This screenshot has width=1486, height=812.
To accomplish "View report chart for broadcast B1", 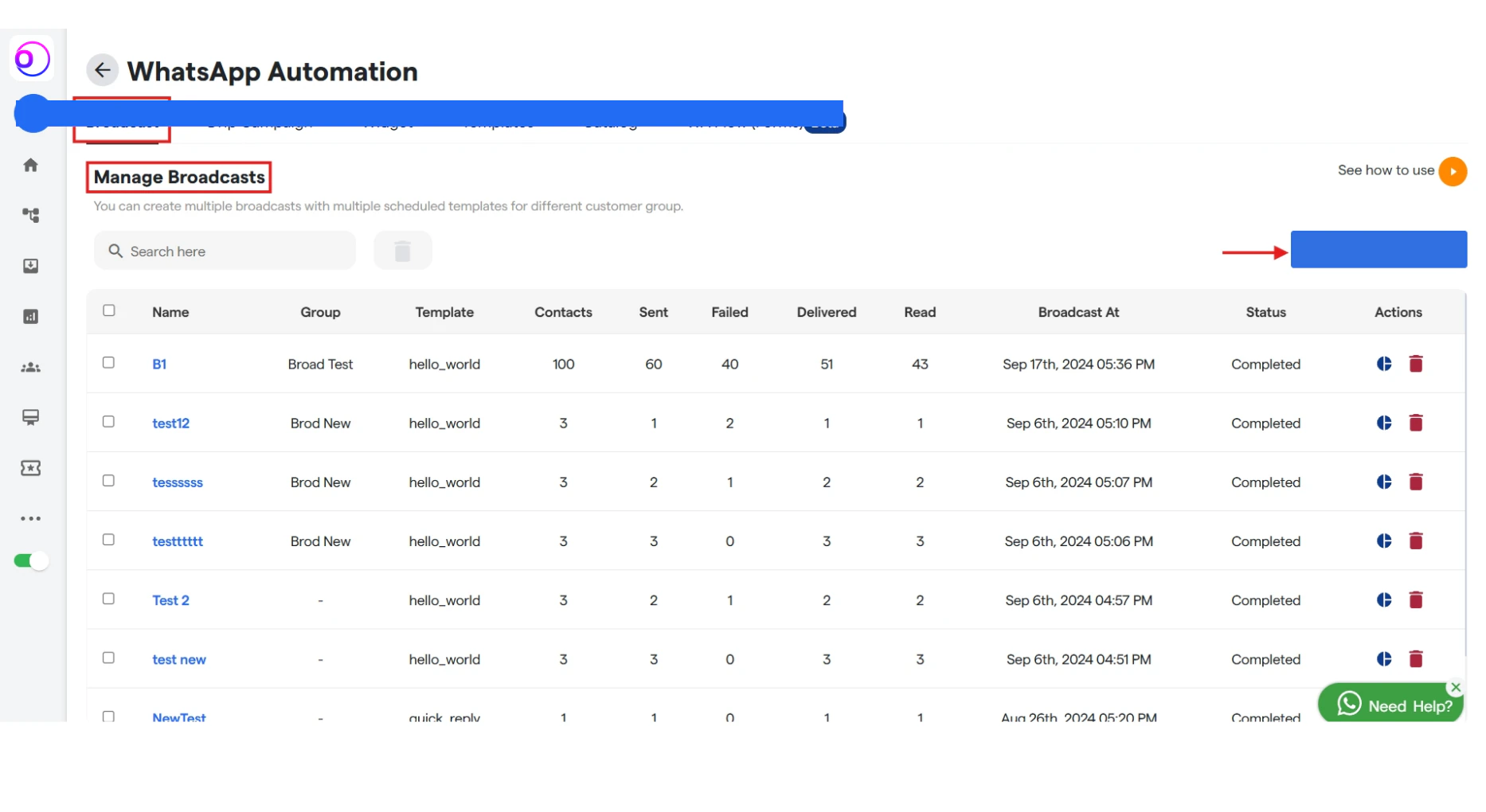I will tap(1384, 364).
